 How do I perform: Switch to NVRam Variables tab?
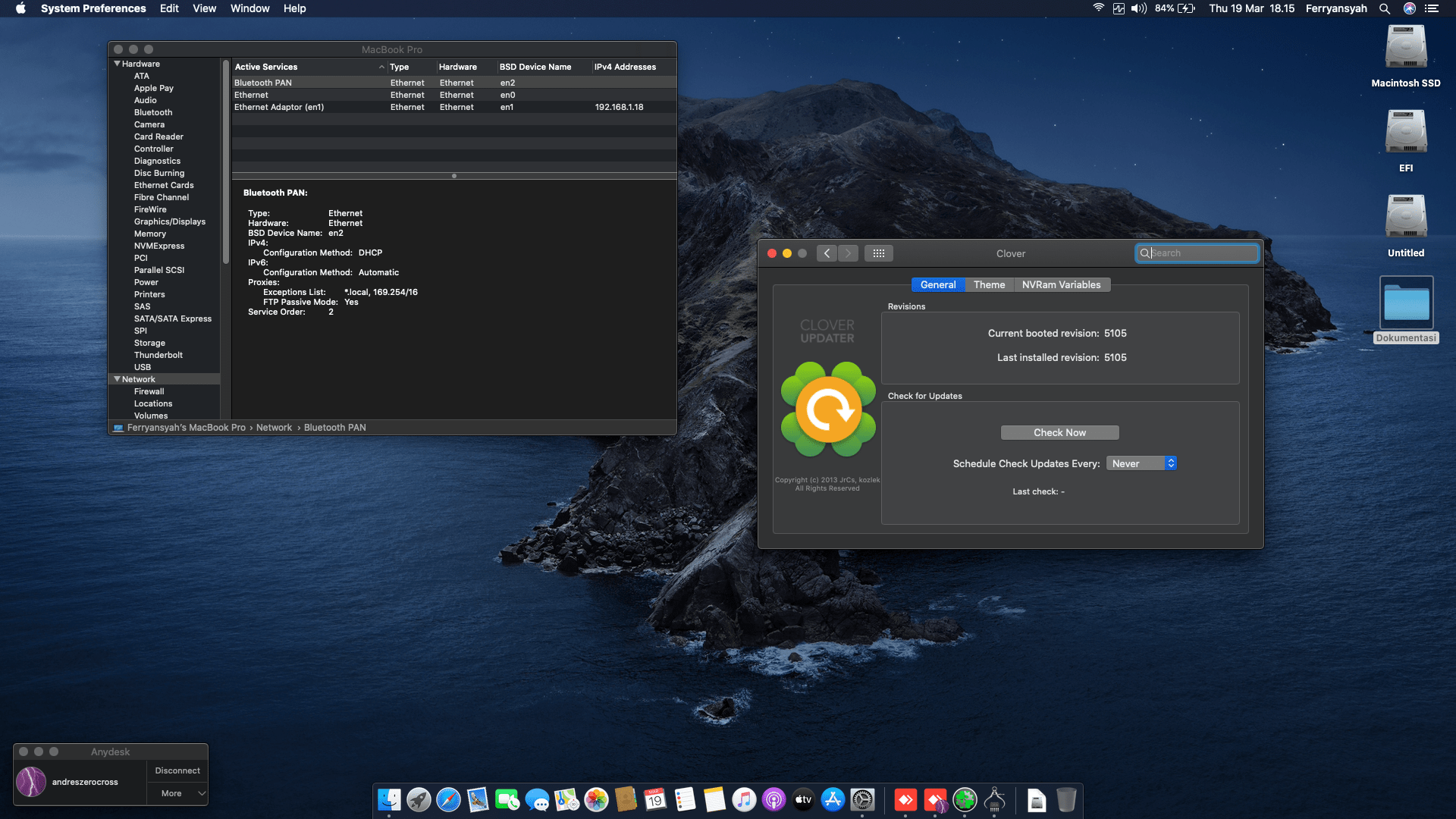(x=1062, y=284)
